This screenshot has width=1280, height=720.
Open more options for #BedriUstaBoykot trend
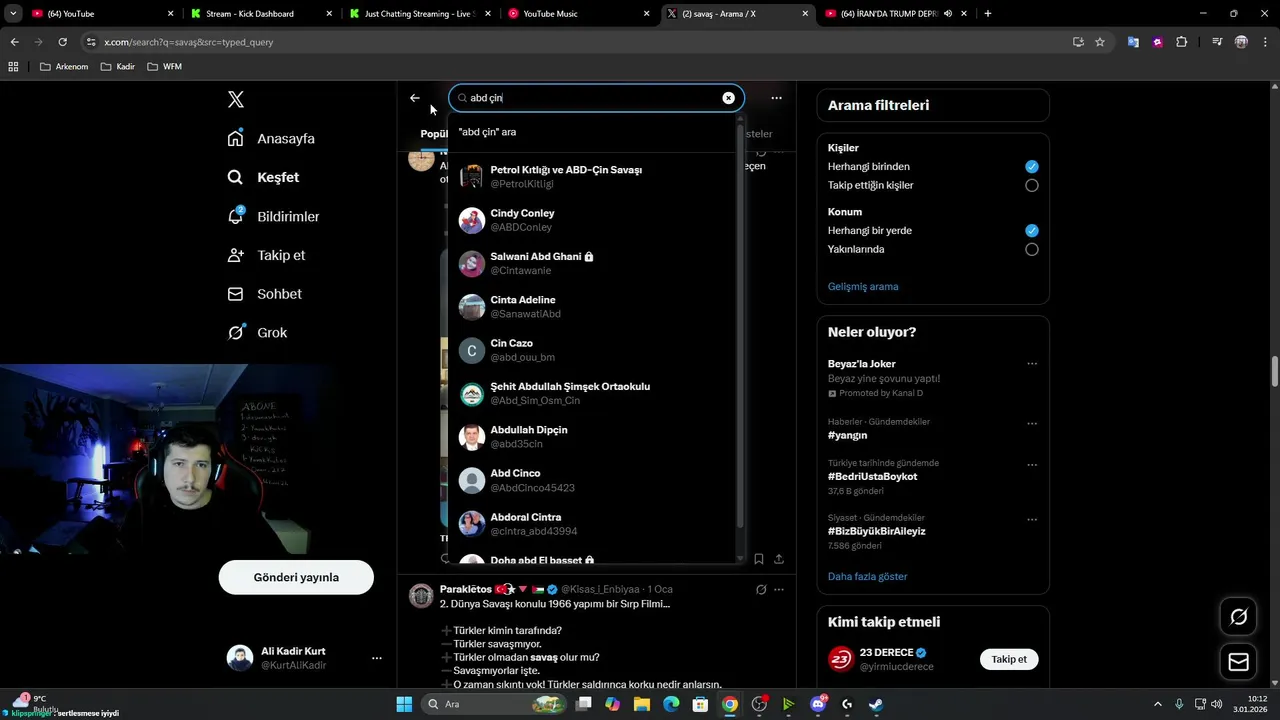tap(1031, 465)
